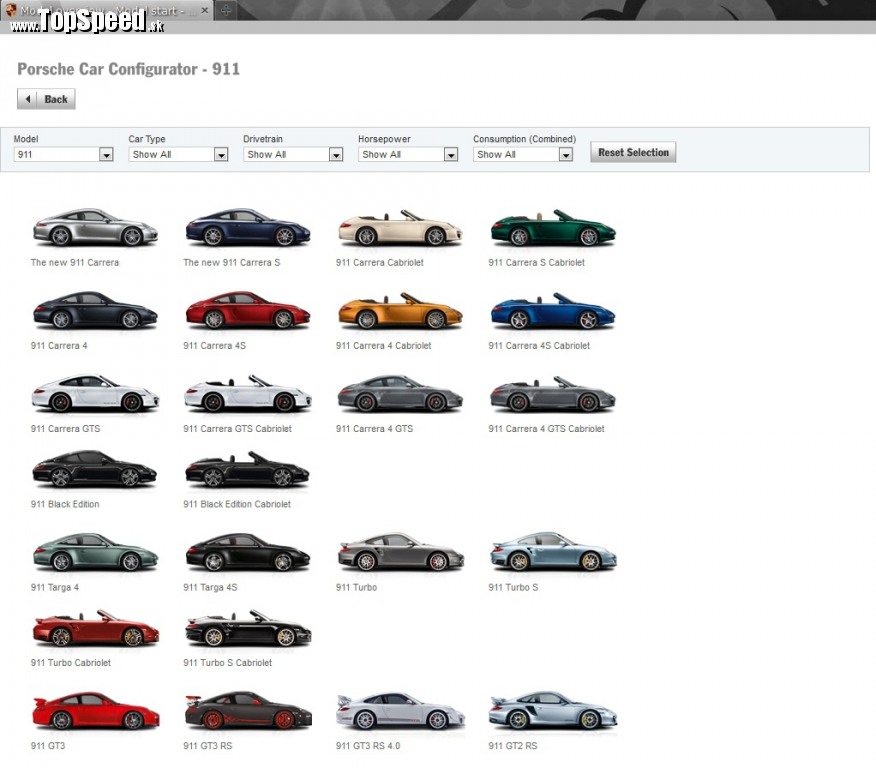
Task: Click '911 Targa 4' label
Action: coord(55,587)
